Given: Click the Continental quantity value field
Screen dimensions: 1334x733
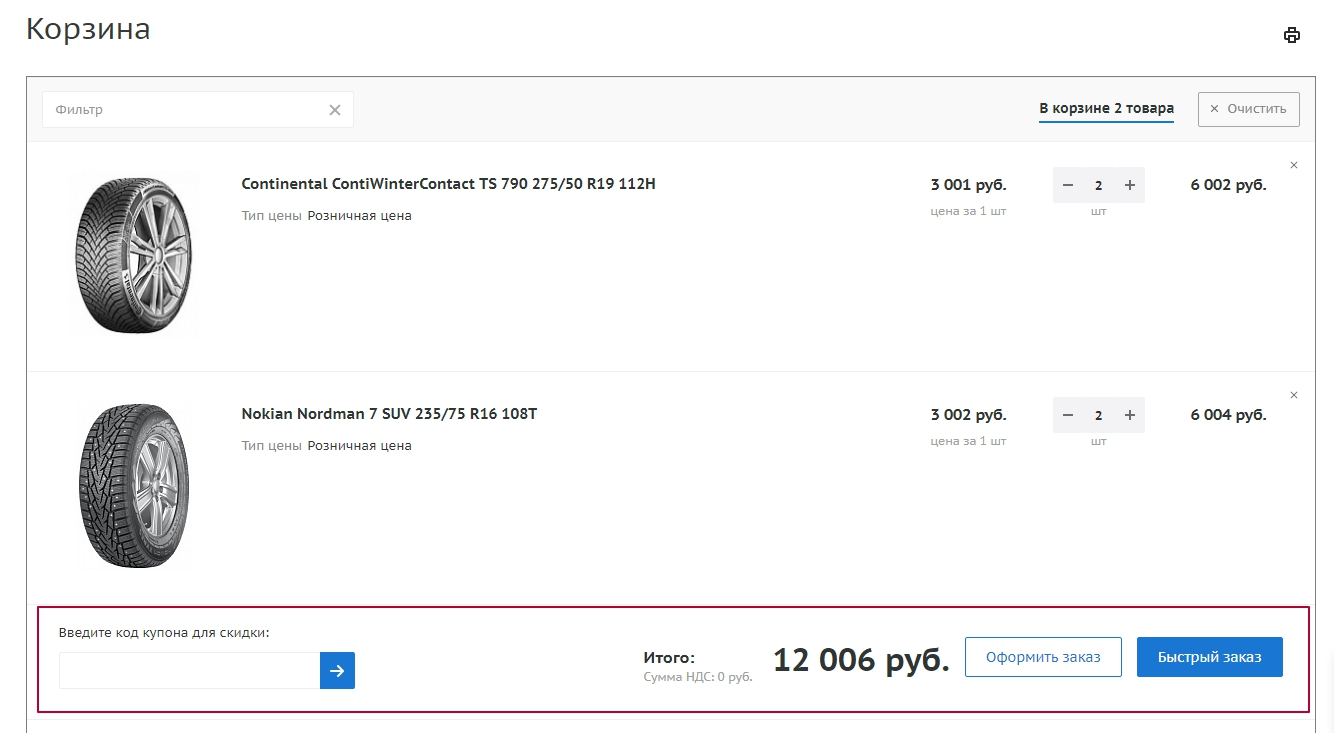Looking at the screenshot, I should [x=1099, y=185].
